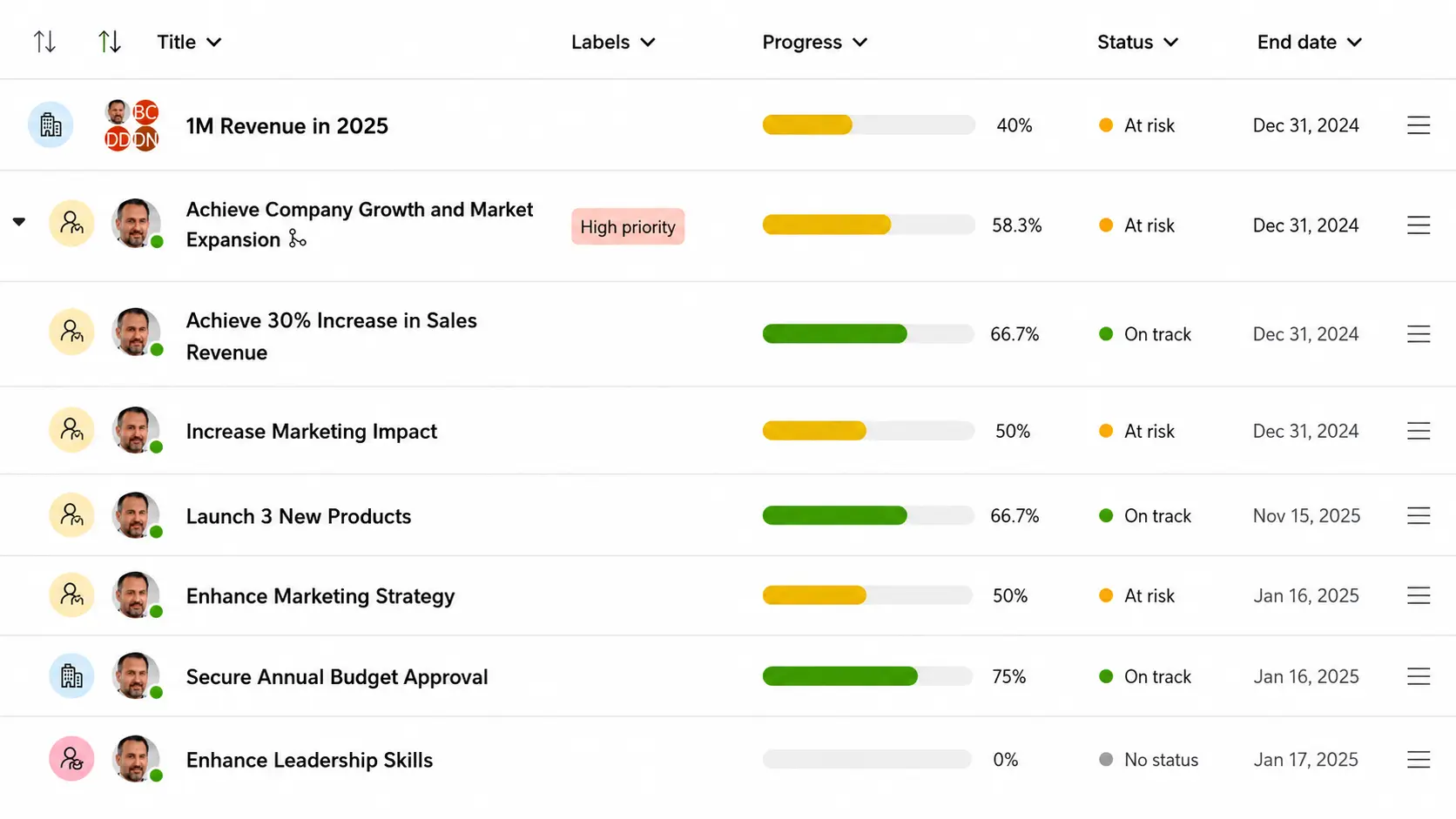Click the gray sort arrows icon in header
1456x819 pixels.
44,42
